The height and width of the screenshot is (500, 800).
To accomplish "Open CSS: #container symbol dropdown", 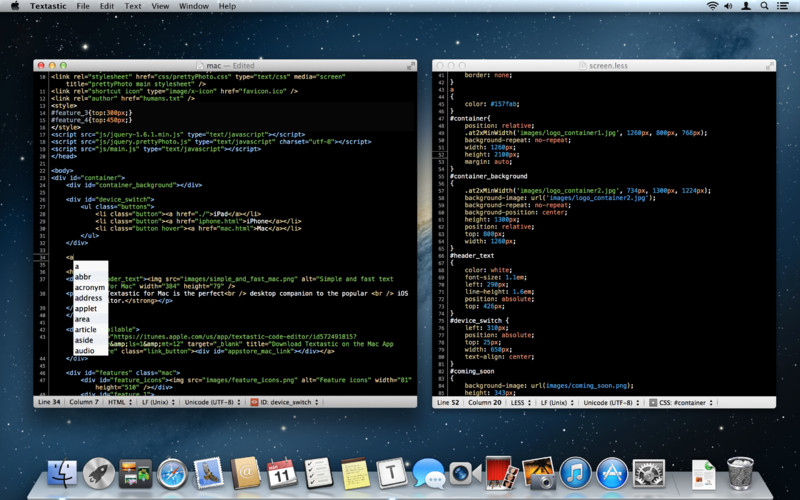I will (x=681, y=403).
